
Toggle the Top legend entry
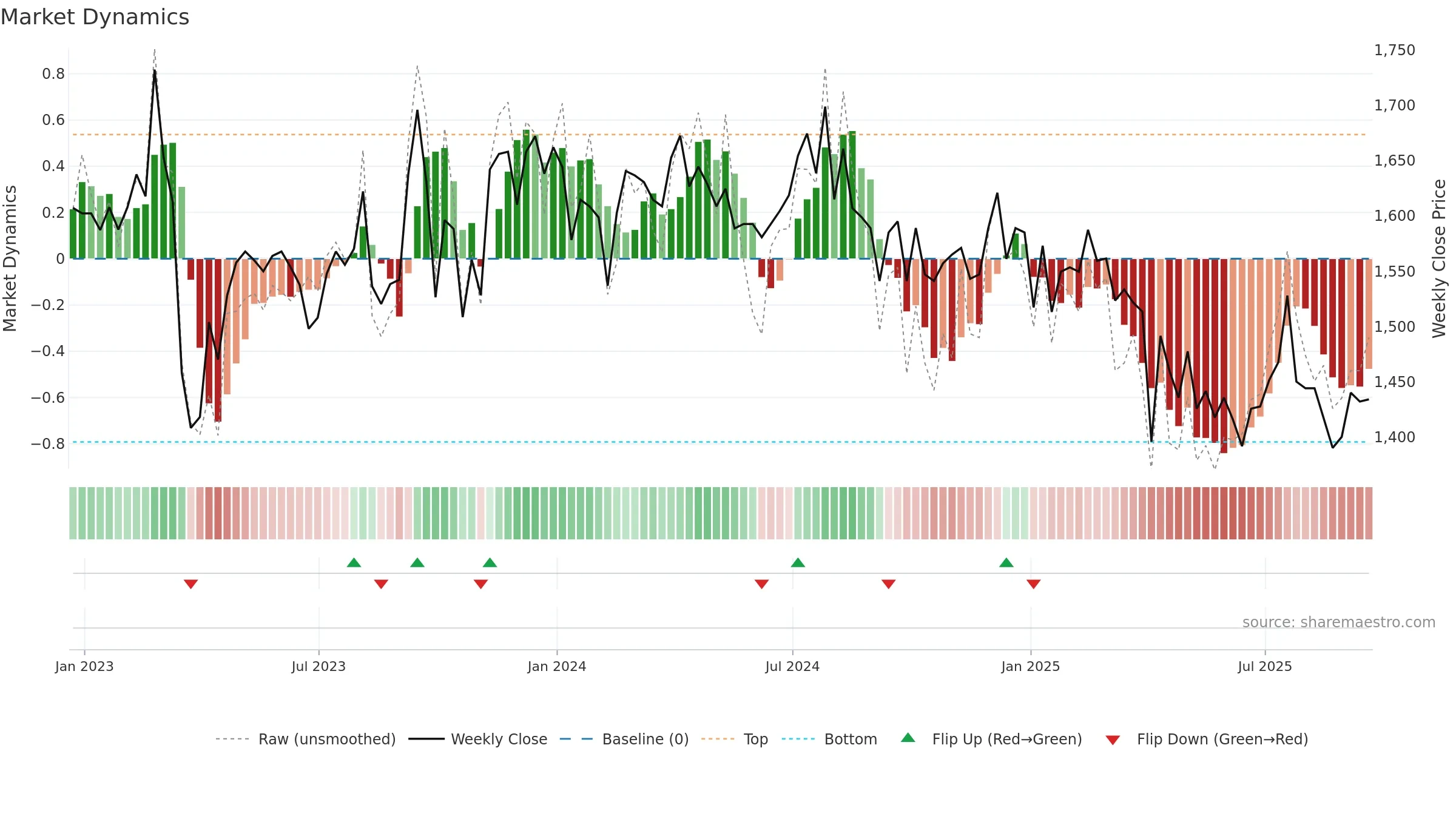(x=735, y=739)
